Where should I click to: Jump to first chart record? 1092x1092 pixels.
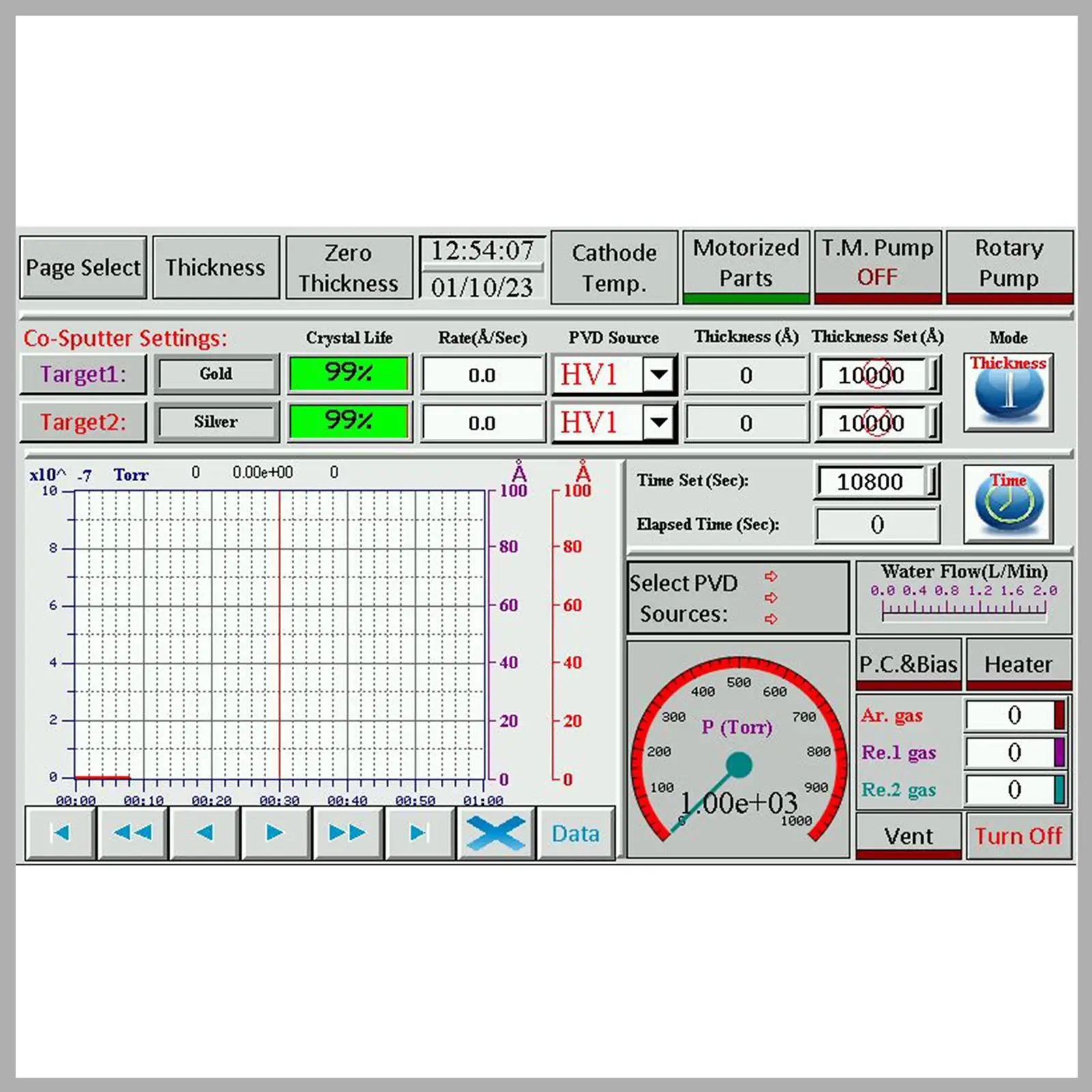(60, 832)
